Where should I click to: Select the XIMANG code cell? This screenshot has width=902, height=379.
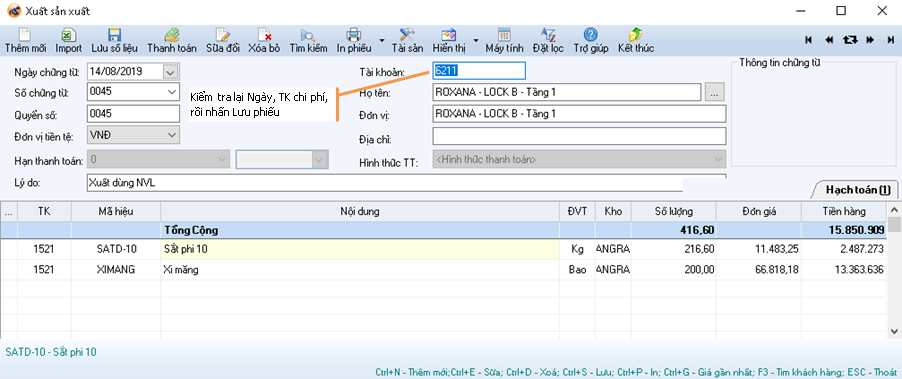116,269
